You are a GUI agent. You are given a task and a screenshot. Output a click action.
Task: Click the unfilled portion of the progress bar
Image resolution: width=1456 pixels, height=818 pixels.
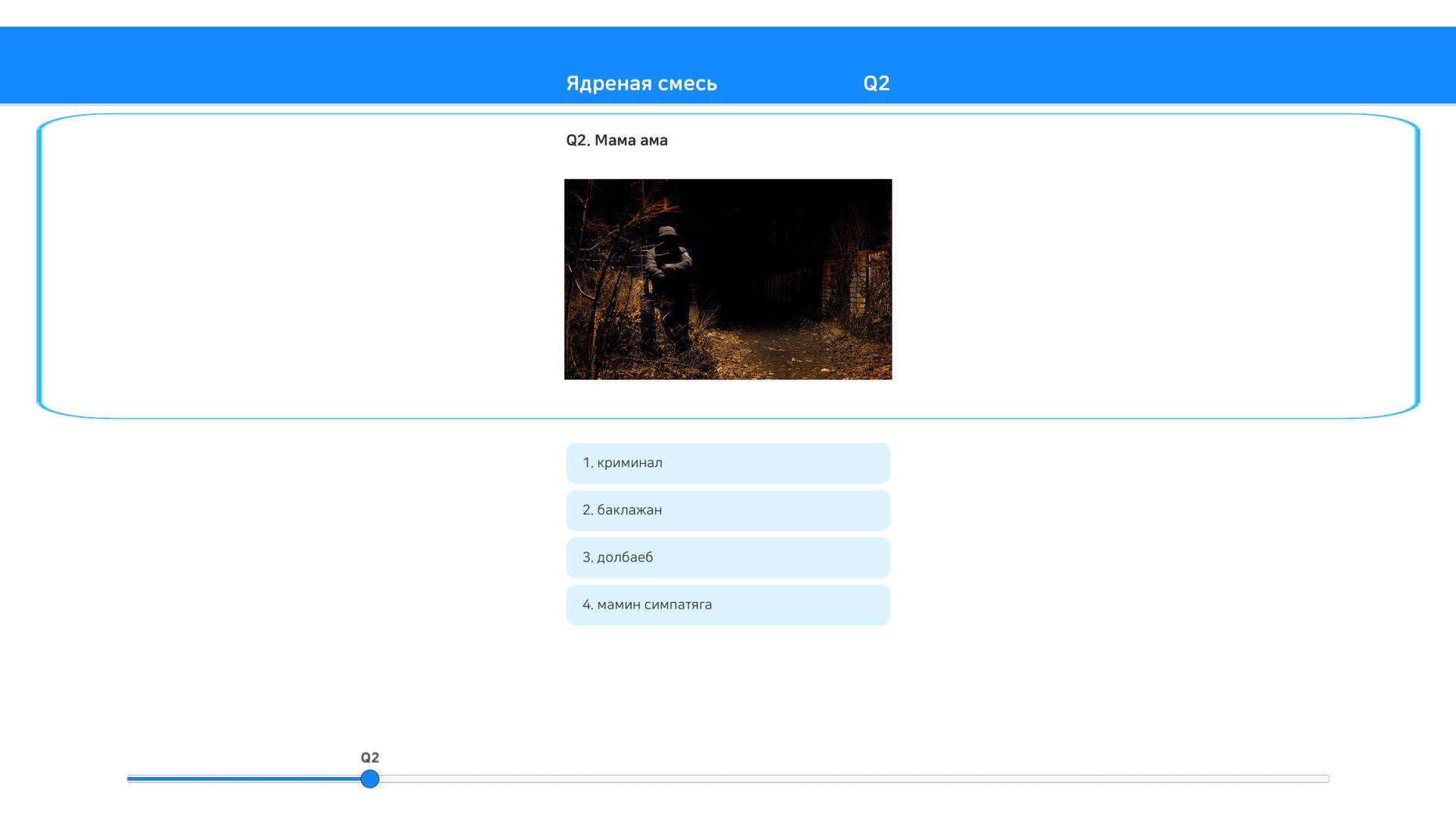pos(834,778)
